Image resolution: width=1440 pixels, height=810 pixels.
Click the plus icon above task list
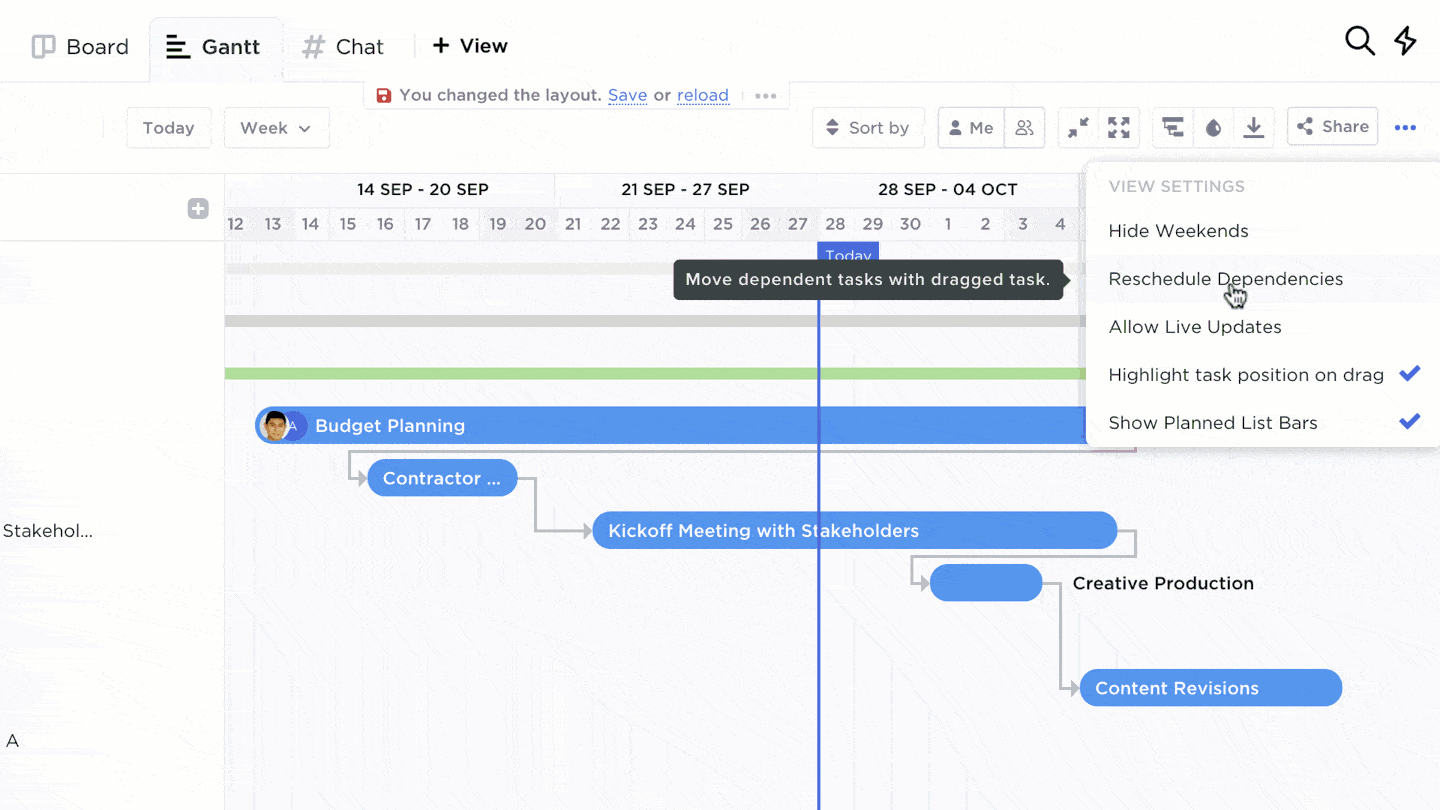198,208
